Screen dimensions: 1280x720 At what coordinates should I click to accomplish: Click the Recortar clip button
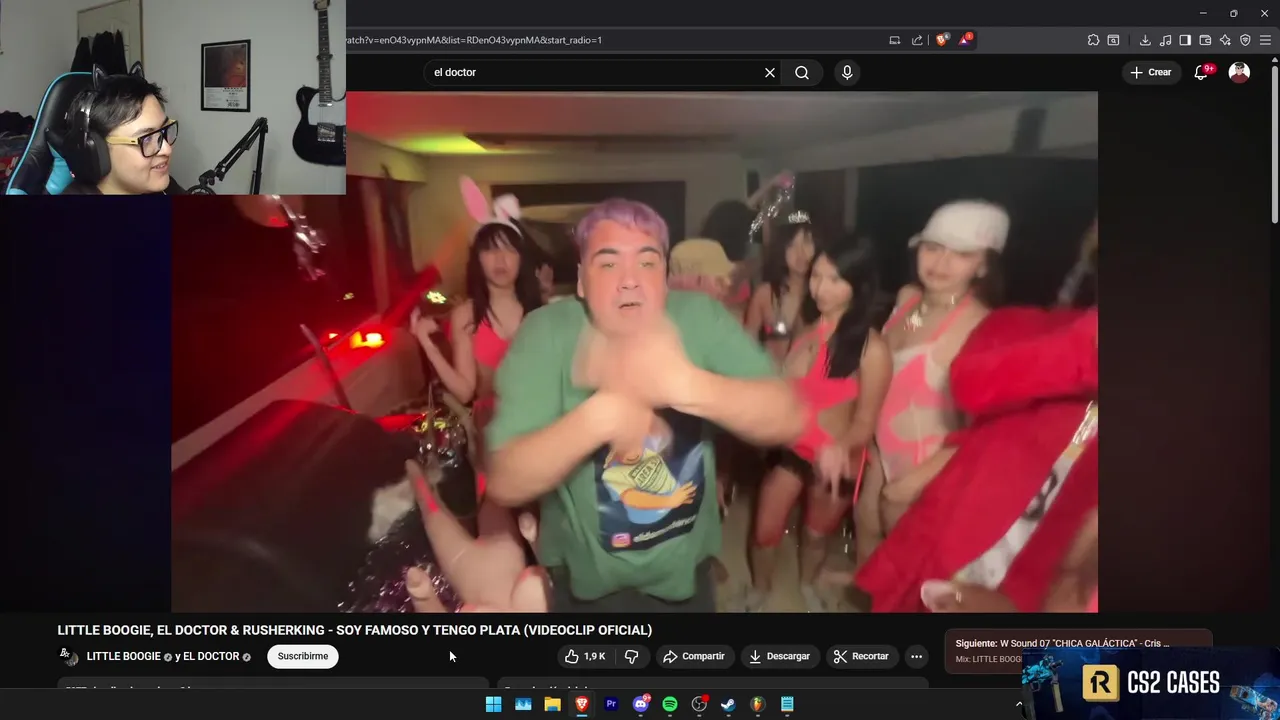pos(861,656)
